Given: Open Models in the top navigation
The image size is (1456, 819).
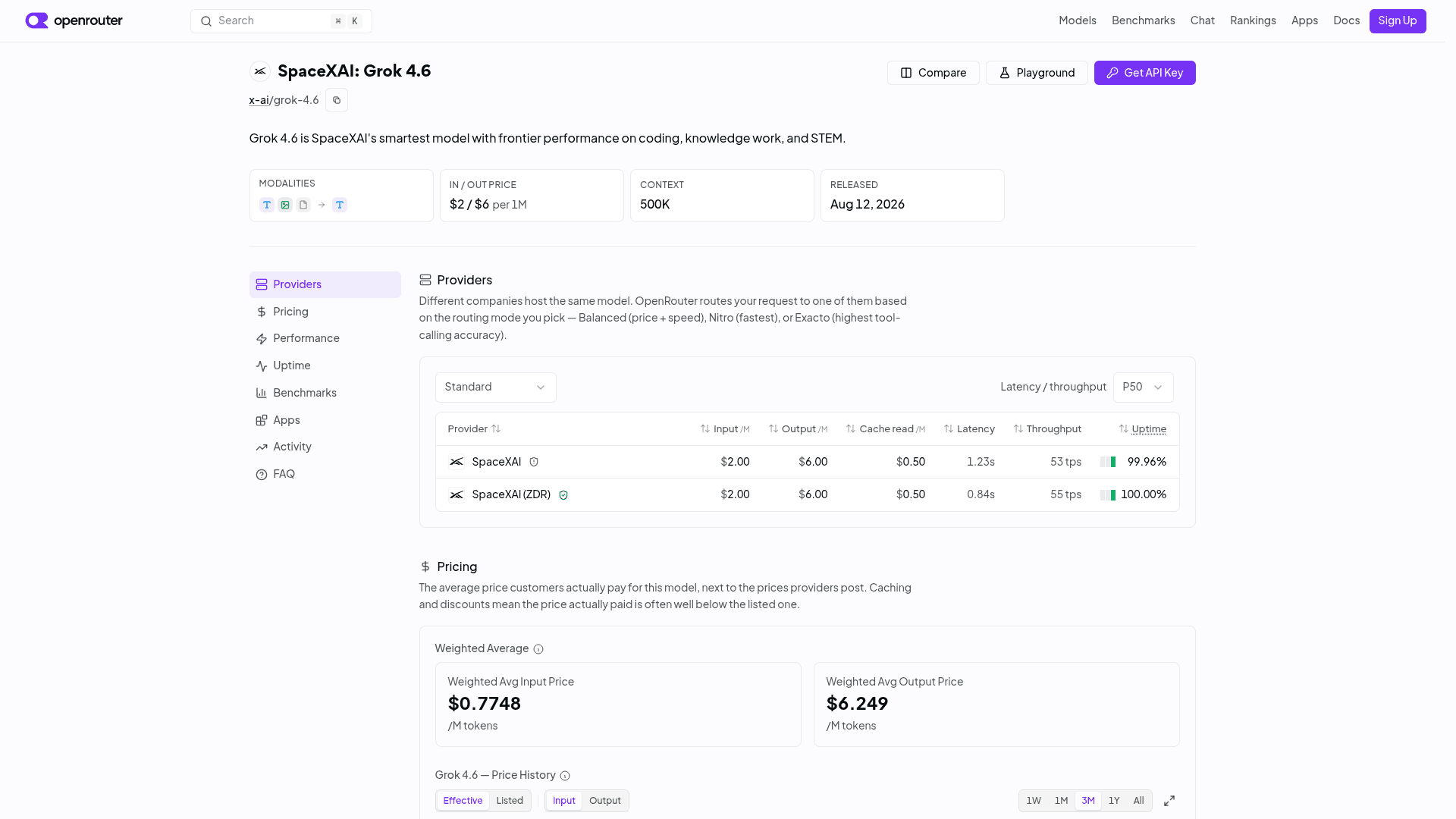Looking at the screenshot, I should (1078, 20).
